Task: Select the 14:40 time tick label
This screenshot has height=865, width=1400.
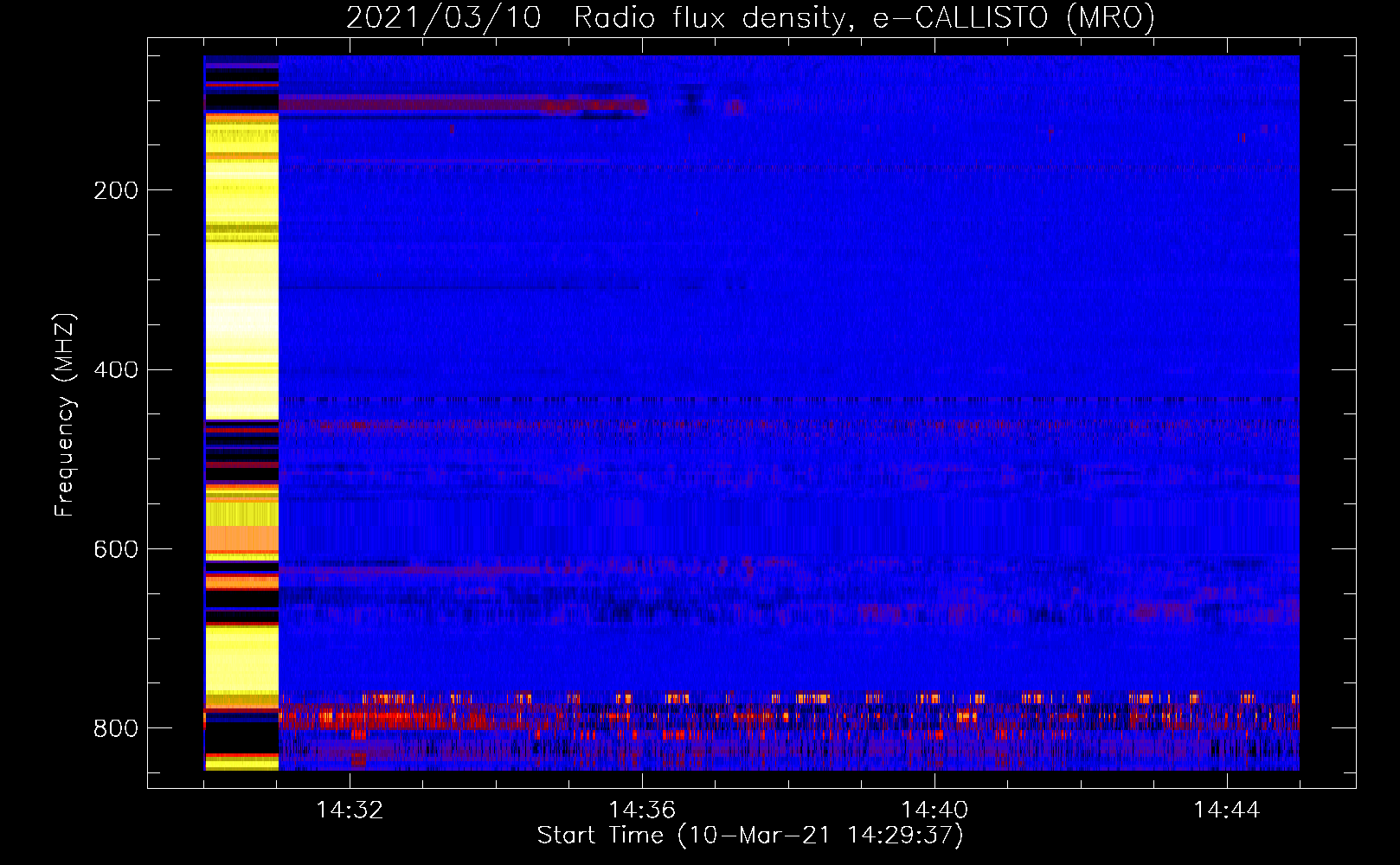Action: point(934,811)
